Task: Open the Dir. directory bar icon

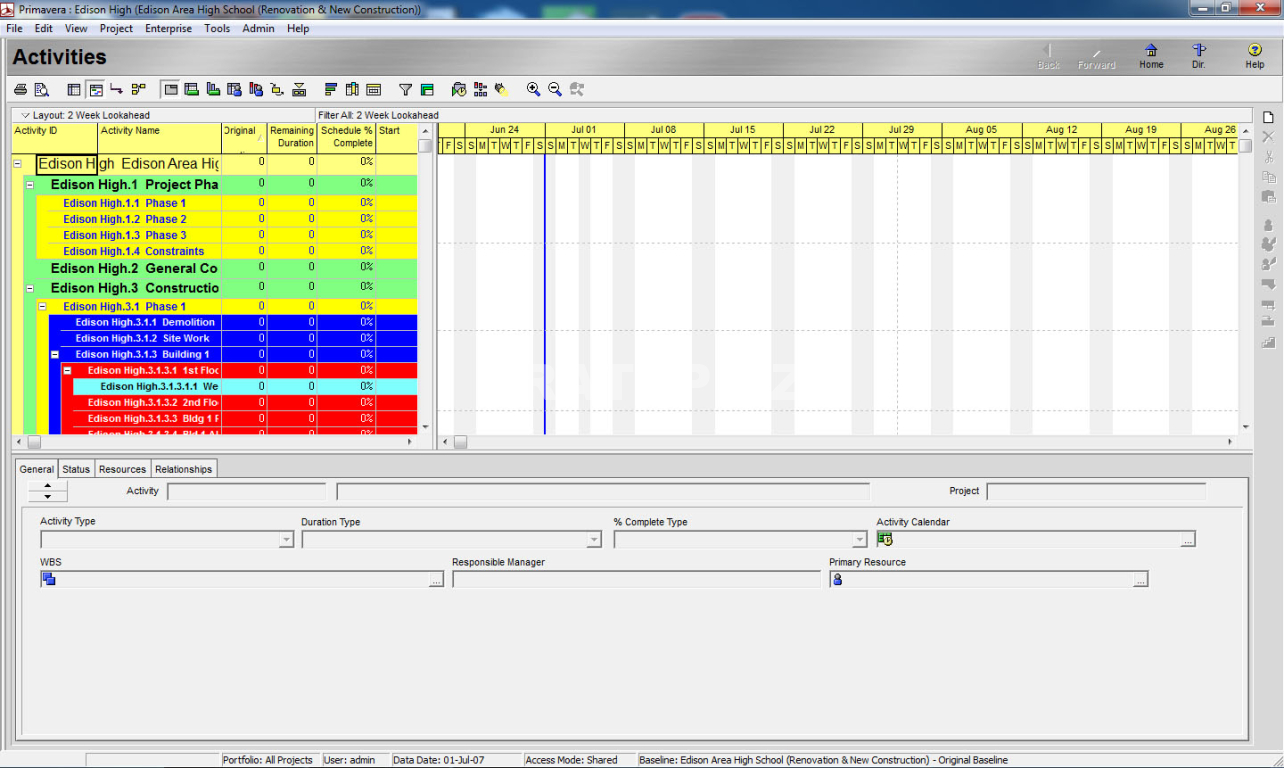Action: (1199, 56)
